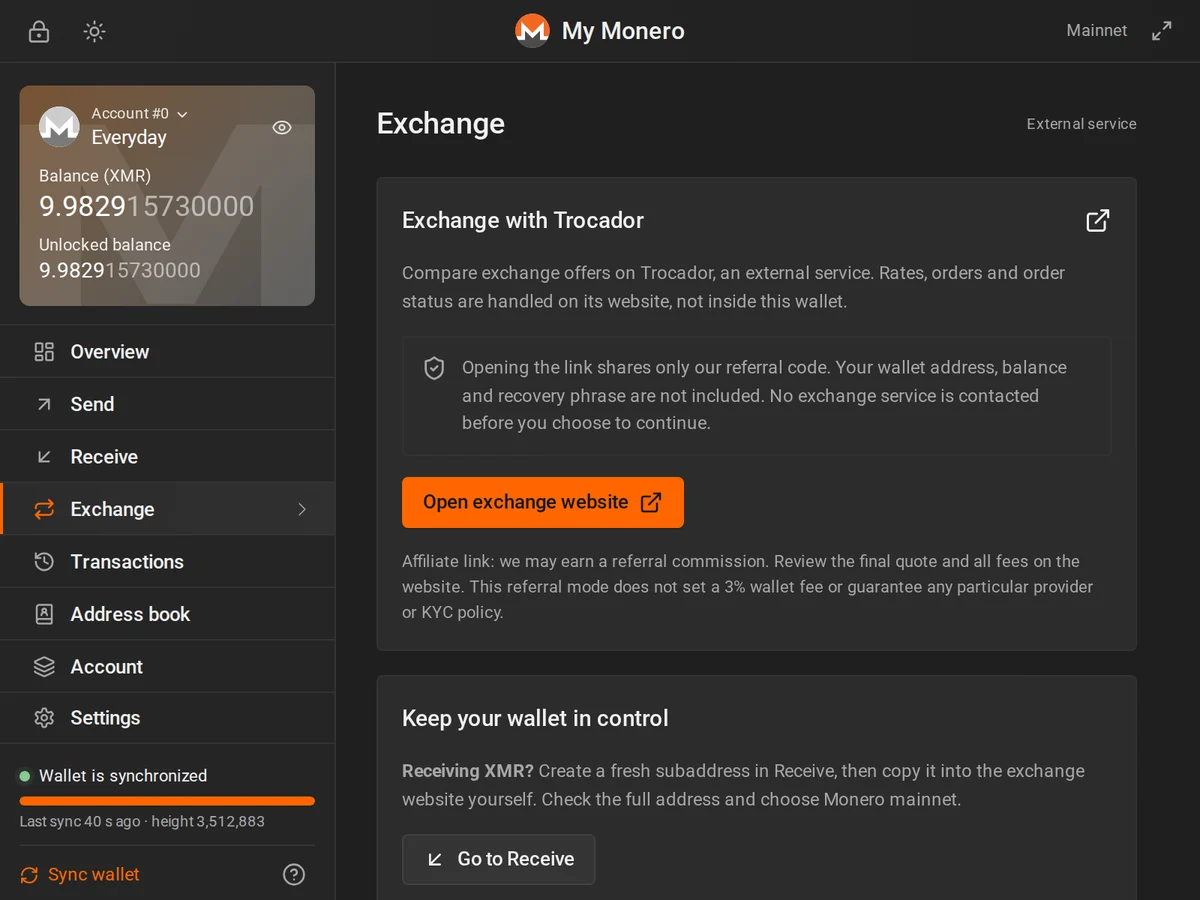Click the Go to Receive button
Screen dimensions: 1200x900
tap(498, 859)
